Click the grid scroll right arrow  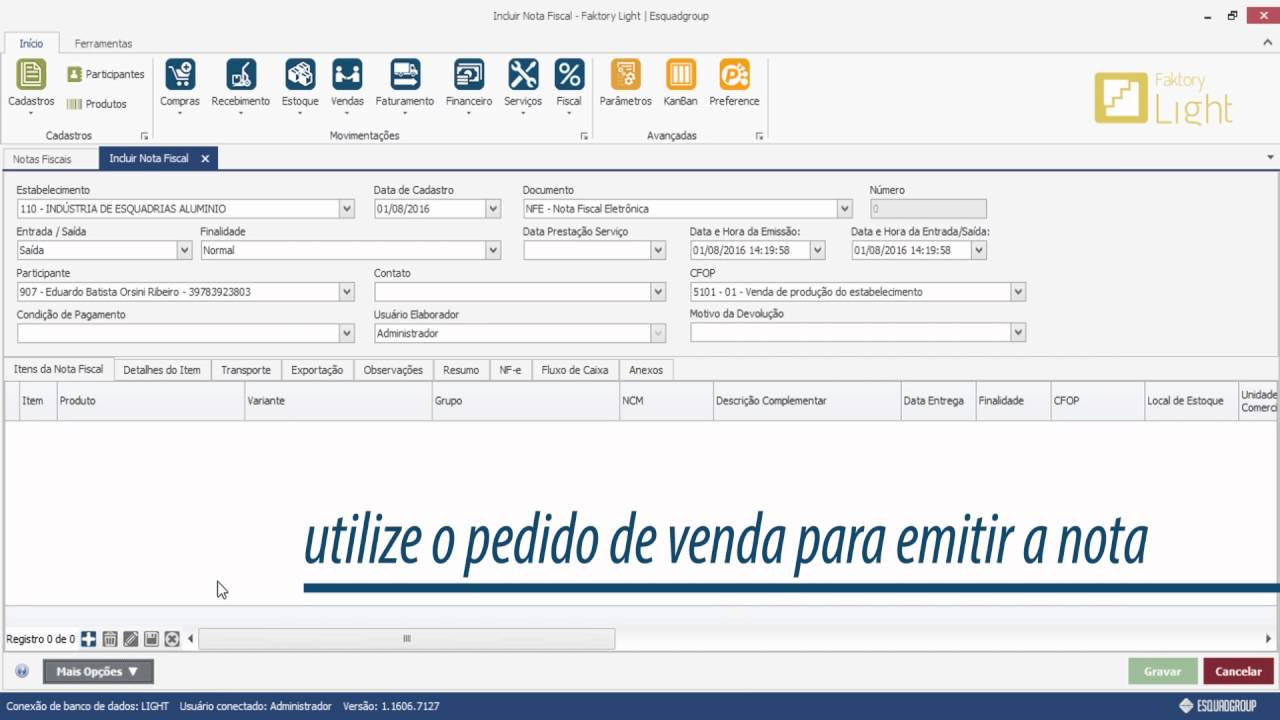coord(1269,639)
